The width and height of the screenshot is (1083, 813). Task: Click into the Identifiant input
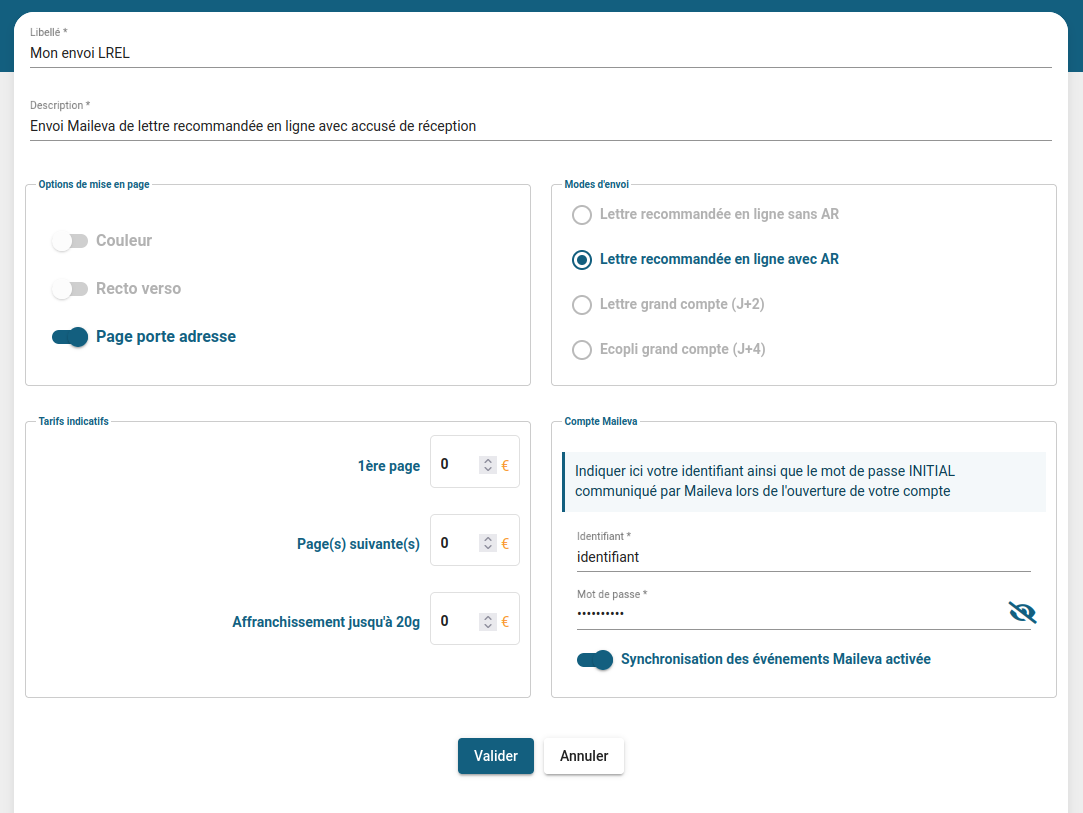[803, 557]
